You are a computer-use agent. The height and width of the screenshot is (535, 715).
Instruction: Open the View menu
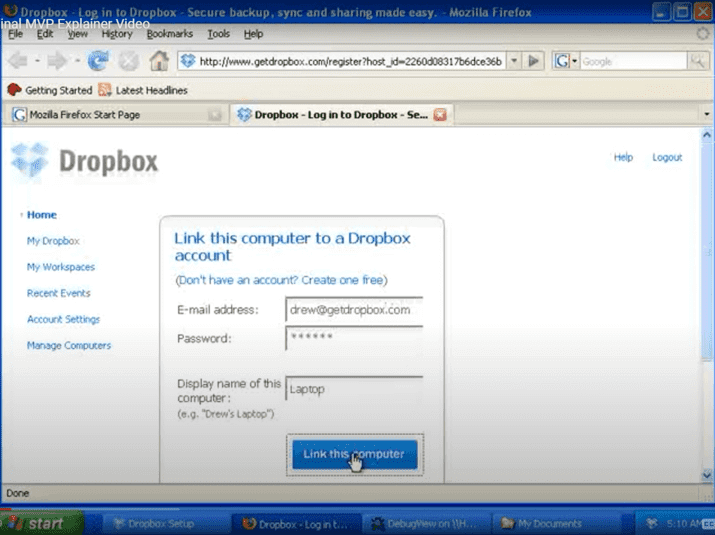coord(78,34)
